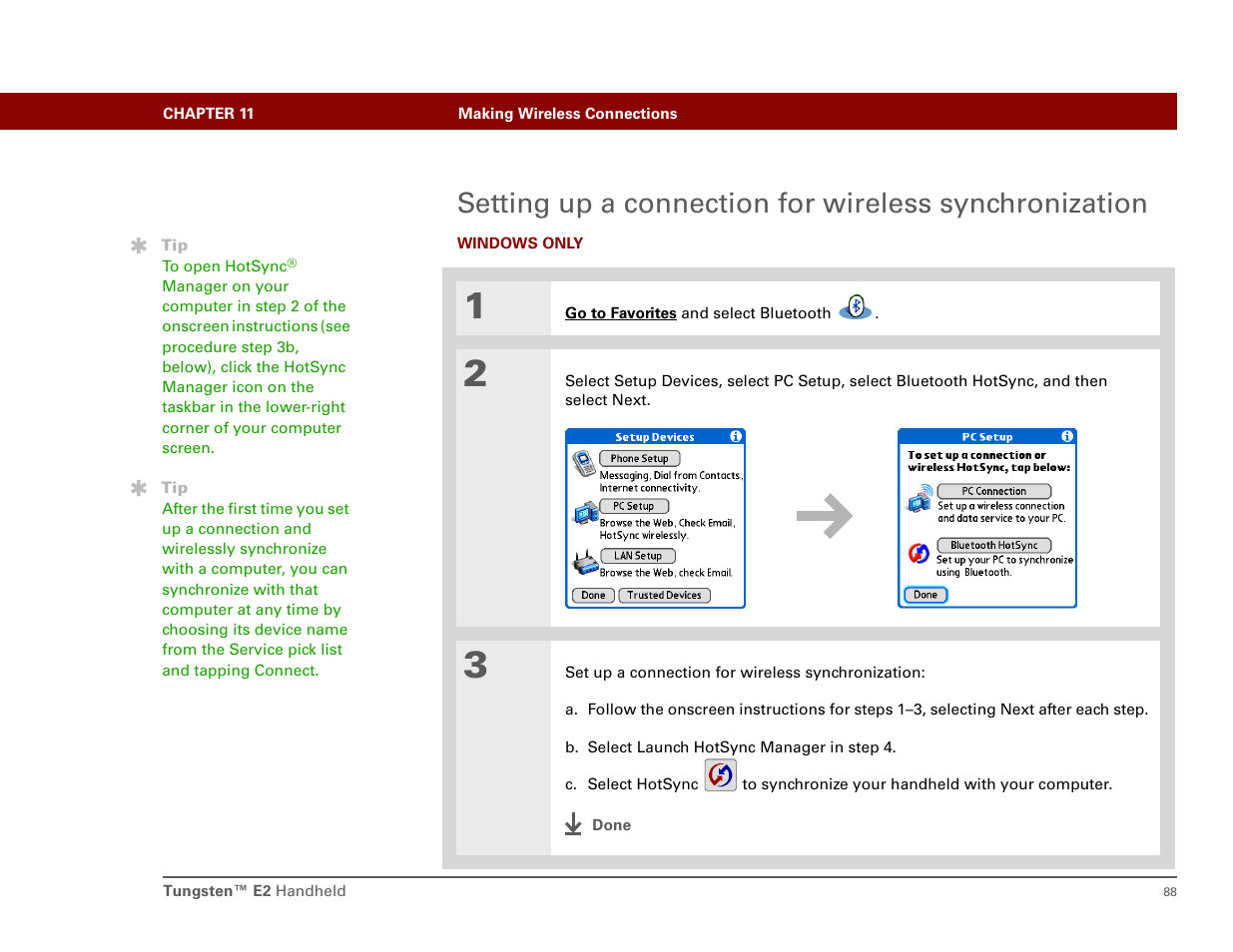Tap the PC Connection button
The image size is (1233, 952).
tap(993, 492)
